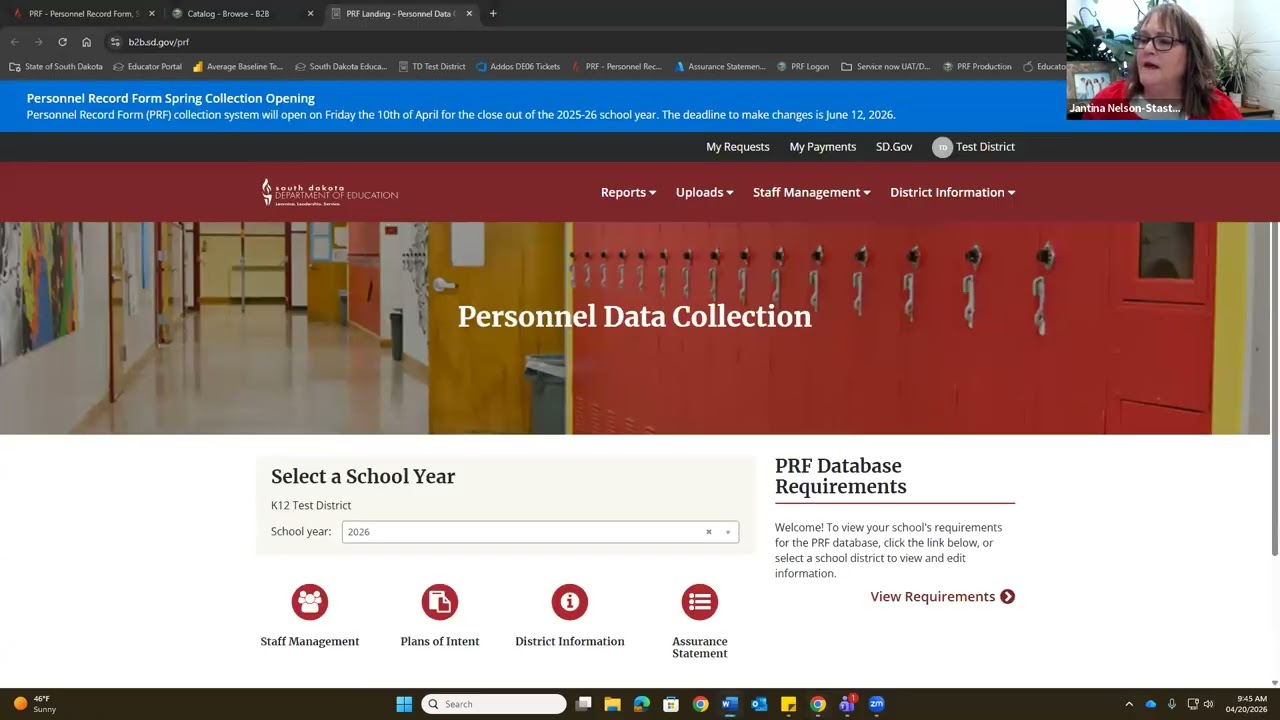
Task: Open the PRF Production bookmark
Action: tap(977, 67)
